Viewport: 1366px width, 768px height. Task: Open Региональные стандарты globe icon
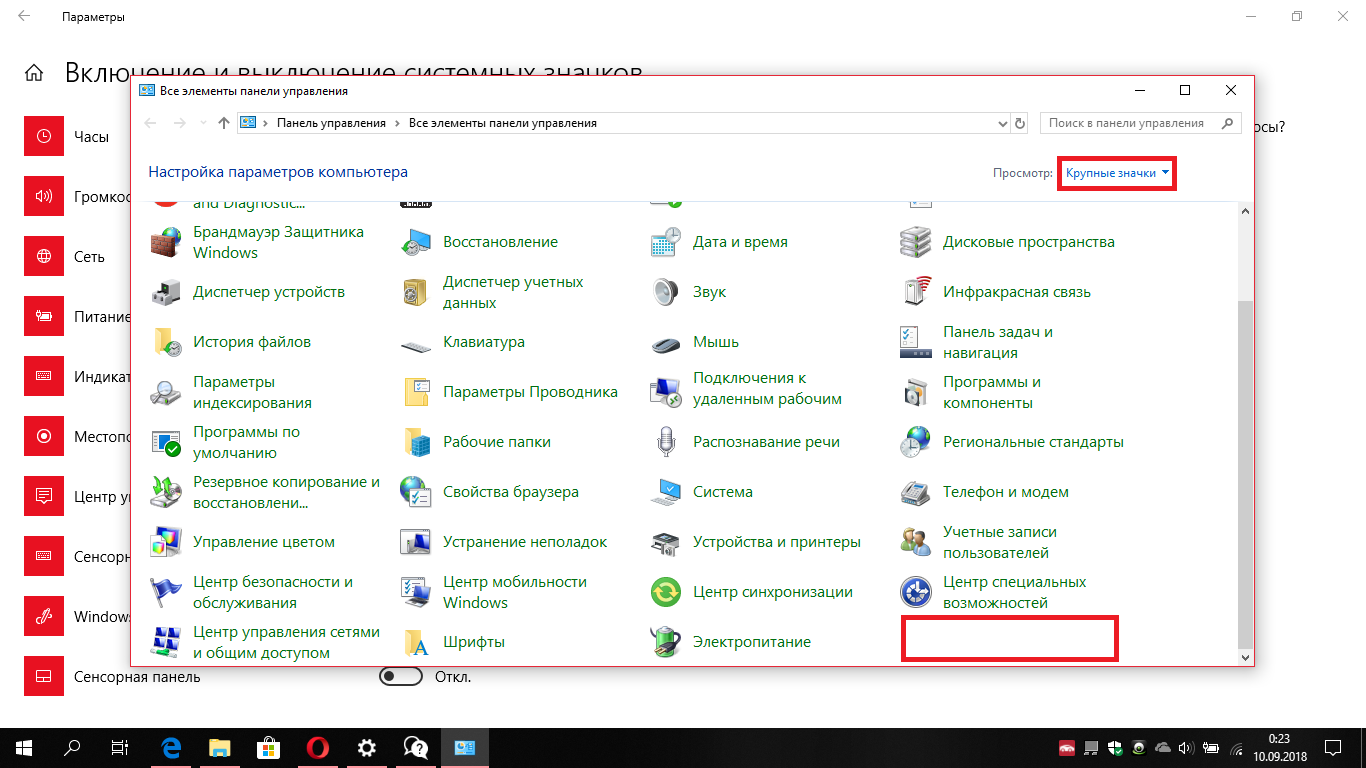pyautogui.click(x=916, y=442)
